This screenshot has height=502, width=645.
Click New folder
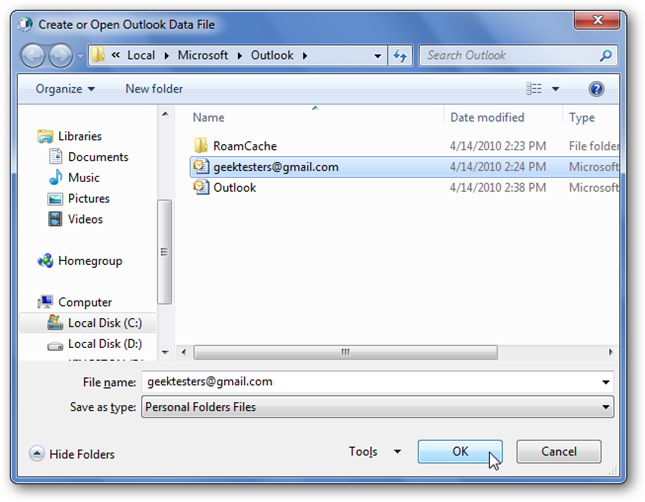(154, 89)
